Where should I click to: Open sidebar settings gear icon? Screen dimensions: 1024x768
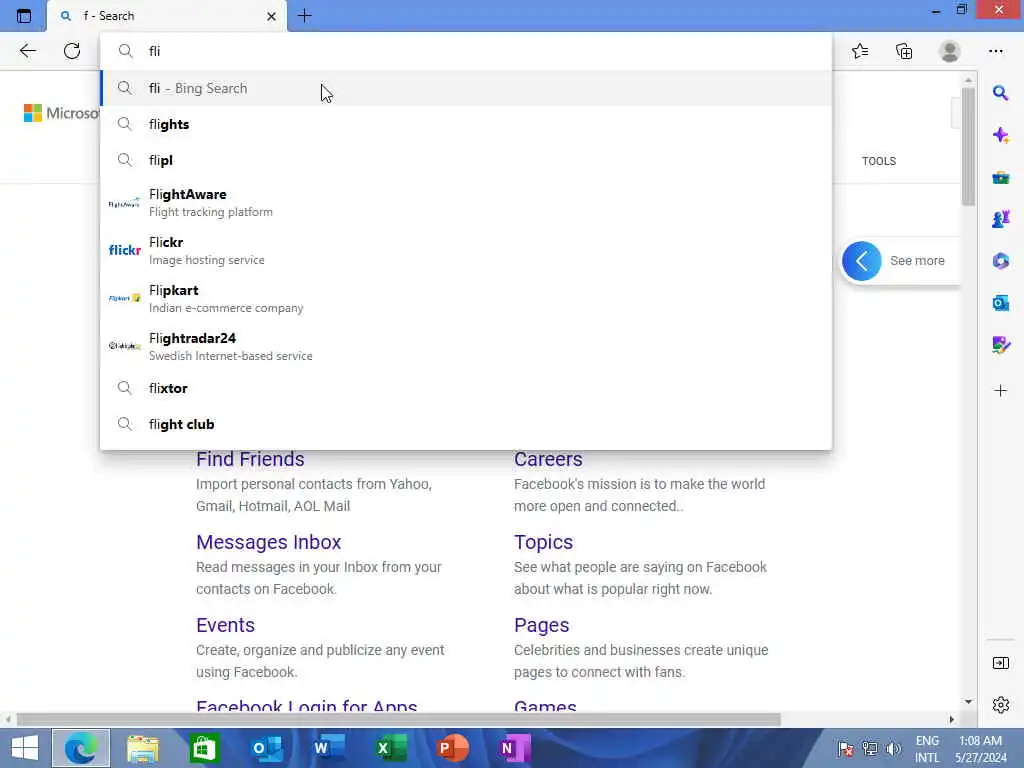pyautogui.click(x=1000, y=705)
